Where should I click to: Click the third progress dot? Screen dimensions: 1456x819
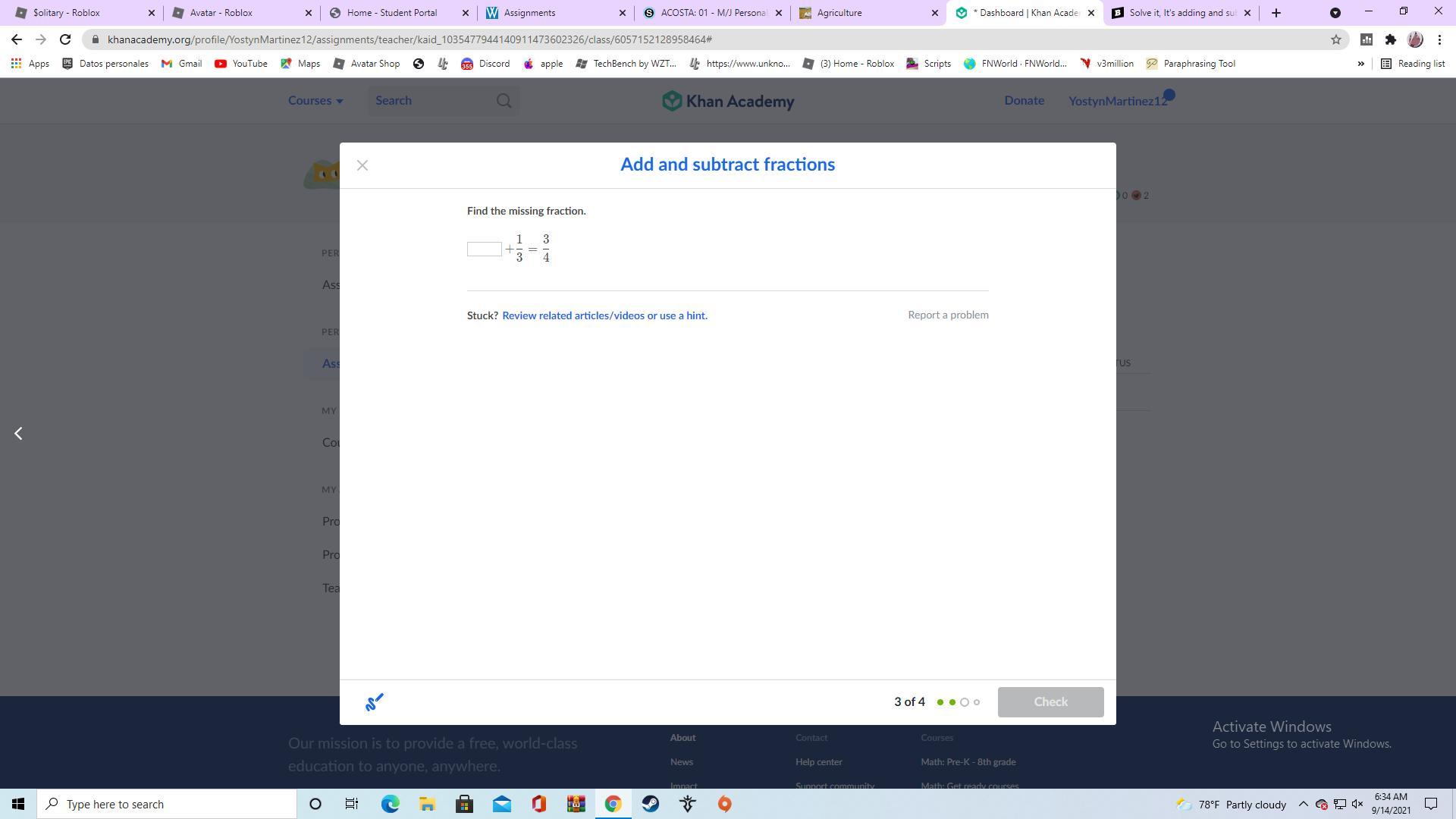coord(965,702)
